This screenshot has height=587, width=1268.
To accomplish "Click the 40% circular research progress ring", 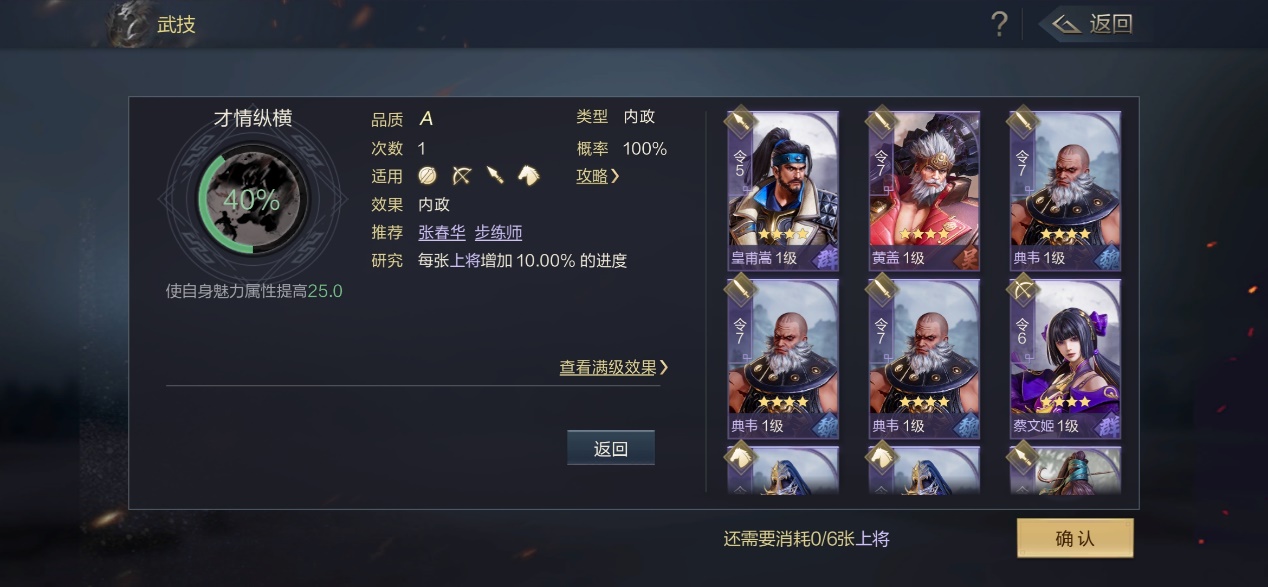I will point(252,200).
